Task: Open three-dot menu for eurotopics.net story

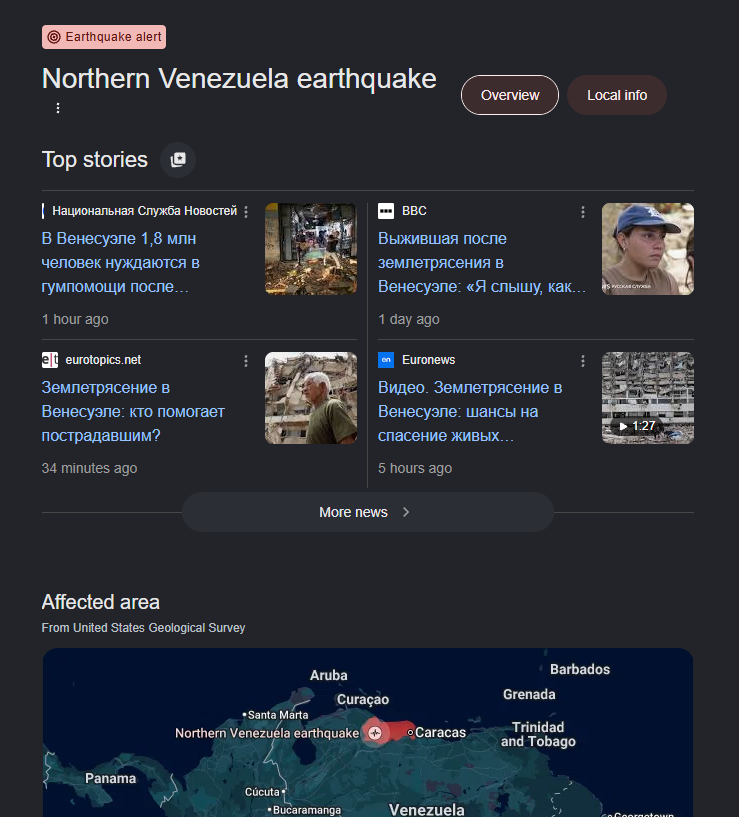Action: [246, 361]
